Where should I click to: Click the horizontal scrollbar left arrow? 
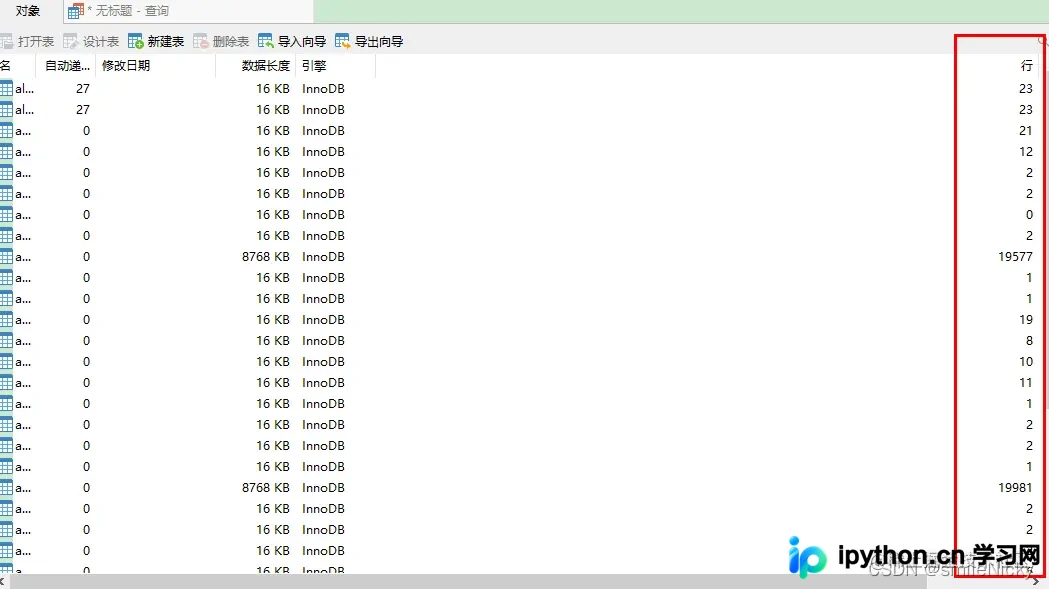pos(4,582)
